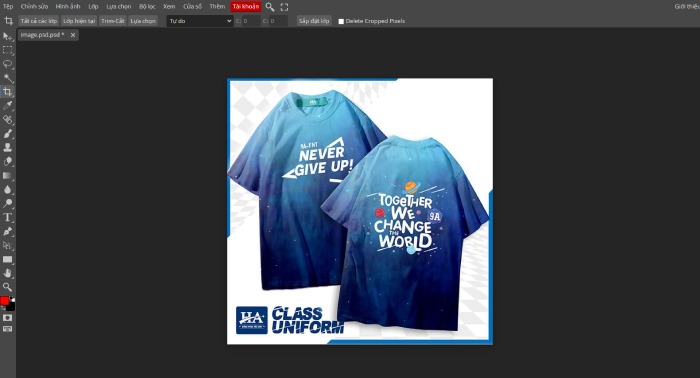Click the Tất cả các lớp button

pyautogui.click(x=39, y=21)
